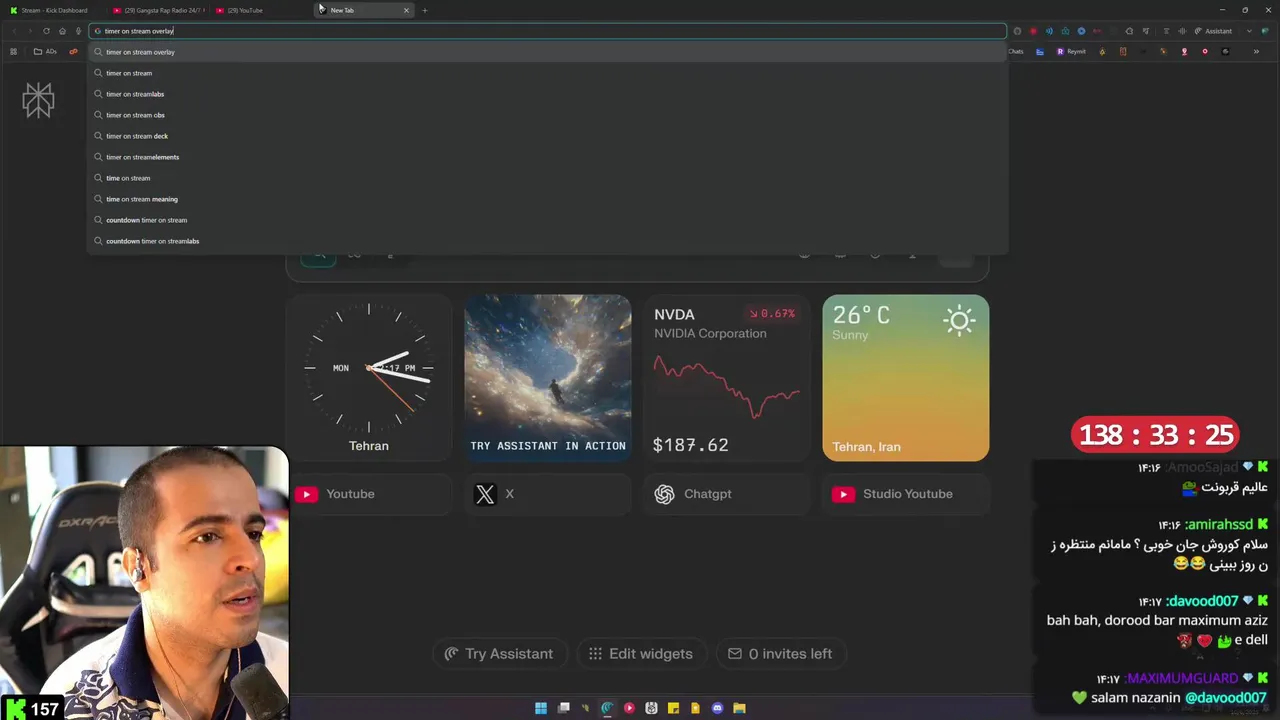The width and height of the screenshot is (1280, 720).
Task: Click the browser back arrow
Action: pyautogui.click(x=14, y=31)
